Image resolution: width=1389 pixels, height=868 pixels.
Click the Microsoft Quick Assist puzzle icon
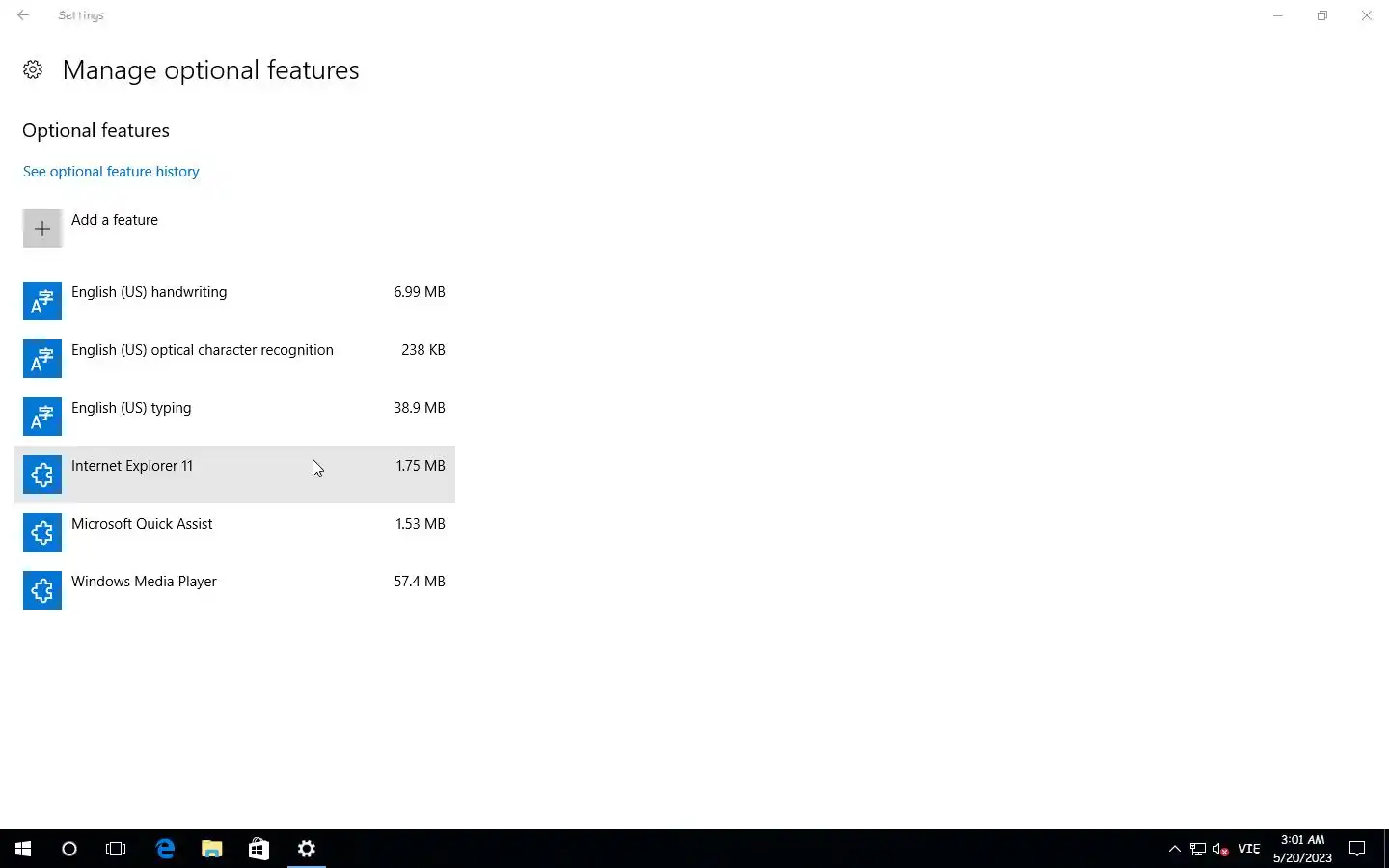42,532
